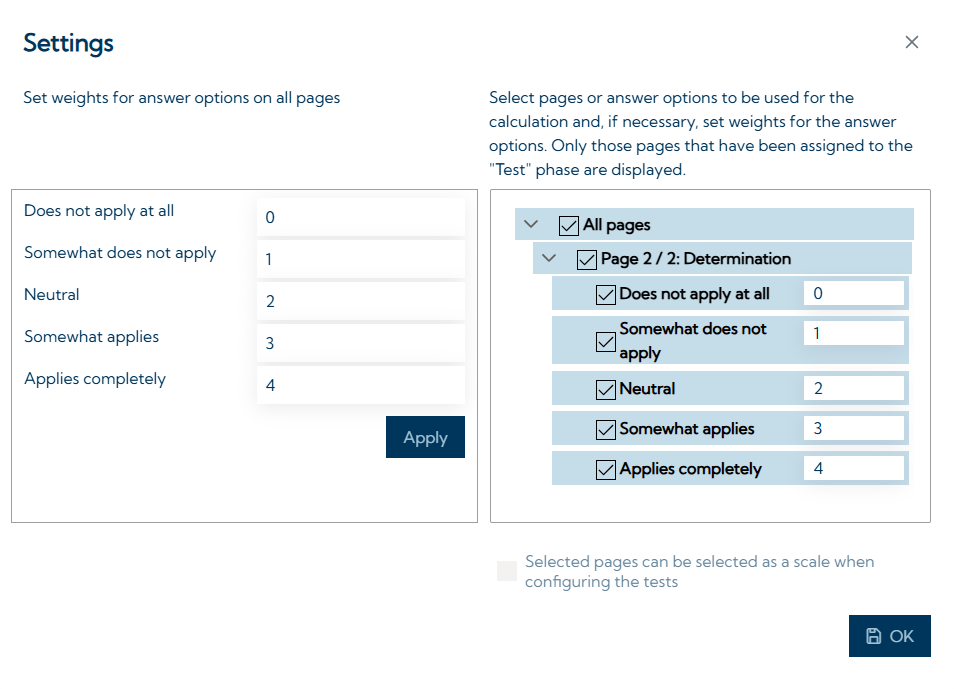This screenshot has width=954, height=689.
Task: Uncheck the Somewhat does not apply checkbox
Action: [x=605, y=341]
